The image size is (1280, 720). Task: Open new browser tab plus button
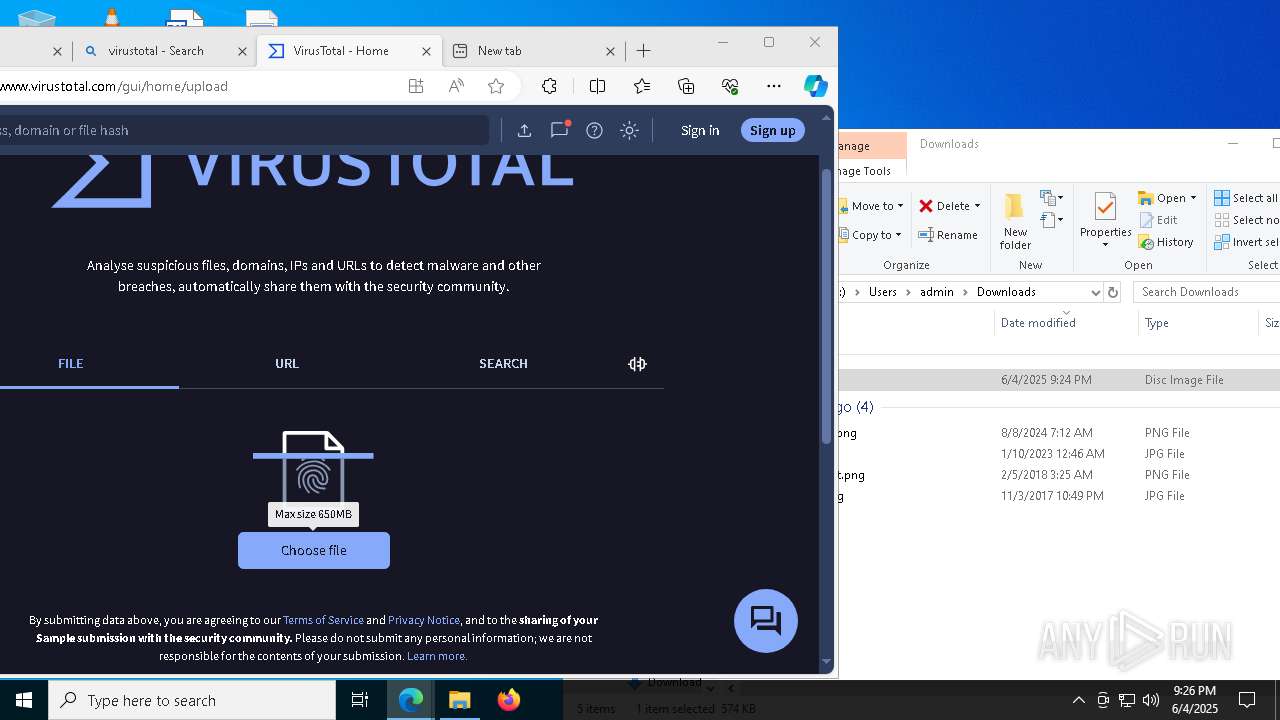click(644, 51)
